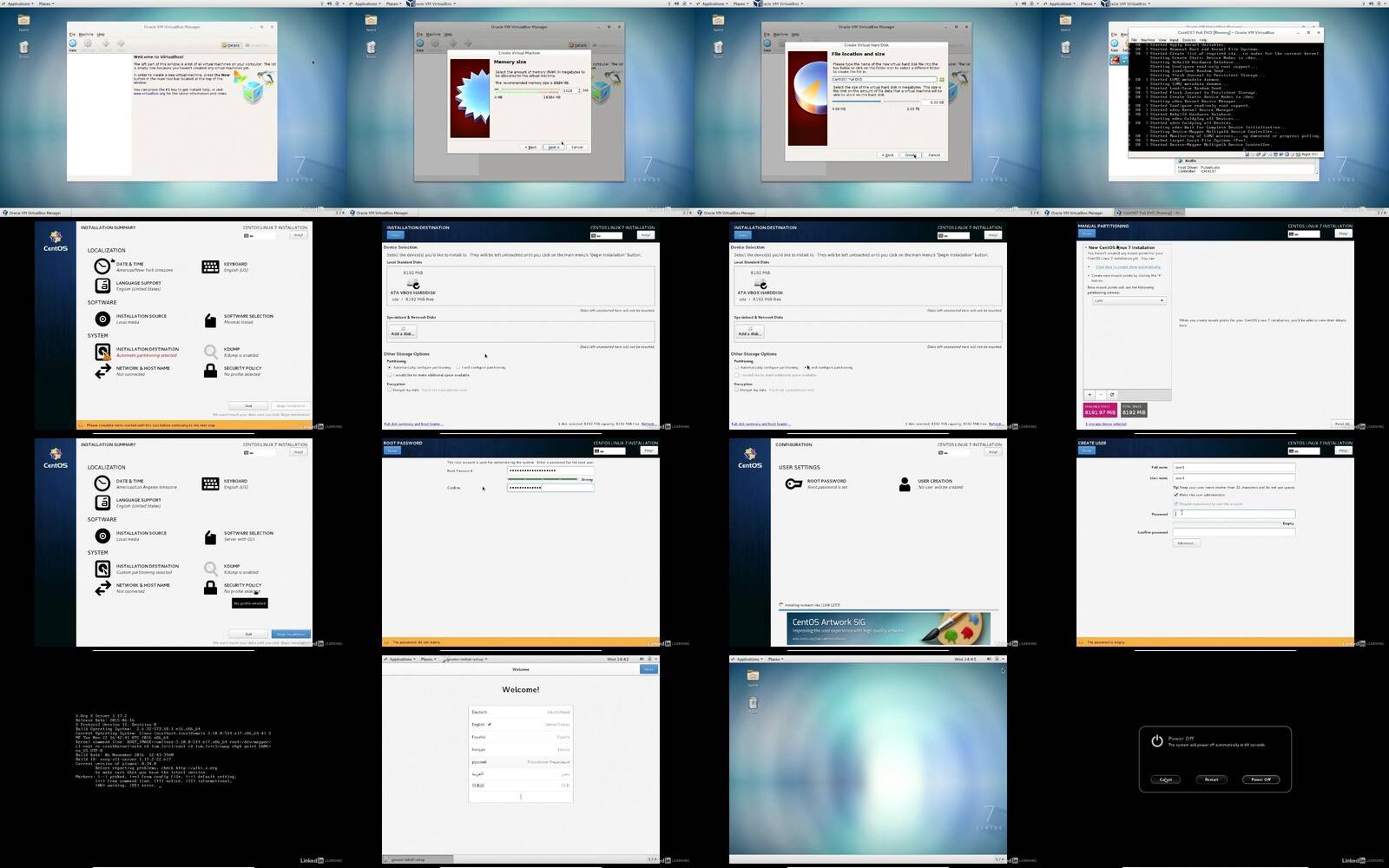Open keyboard layout selector in Create User header
Image resolution: width=1389 pixels, height=868 pixels.
click(1304, 450)
